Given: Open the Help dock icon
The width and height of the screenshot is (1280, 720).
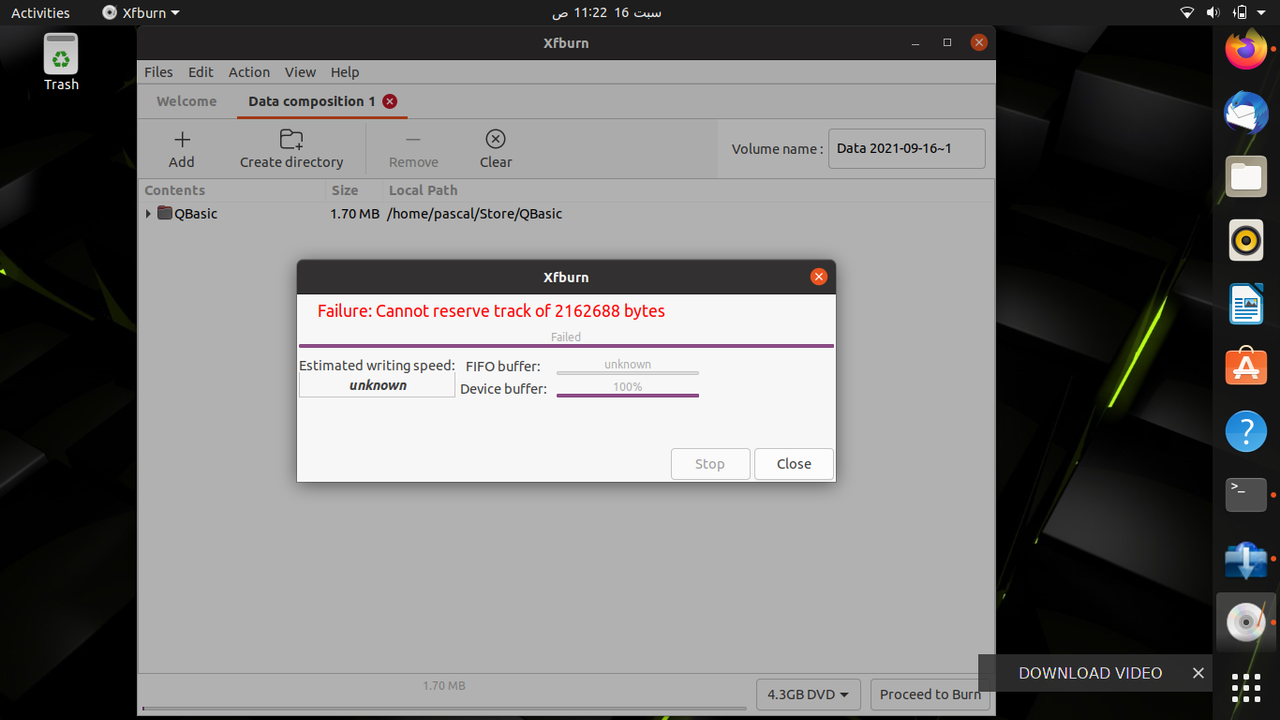Looking at the screenshot, I should (x=1246, y=431).
